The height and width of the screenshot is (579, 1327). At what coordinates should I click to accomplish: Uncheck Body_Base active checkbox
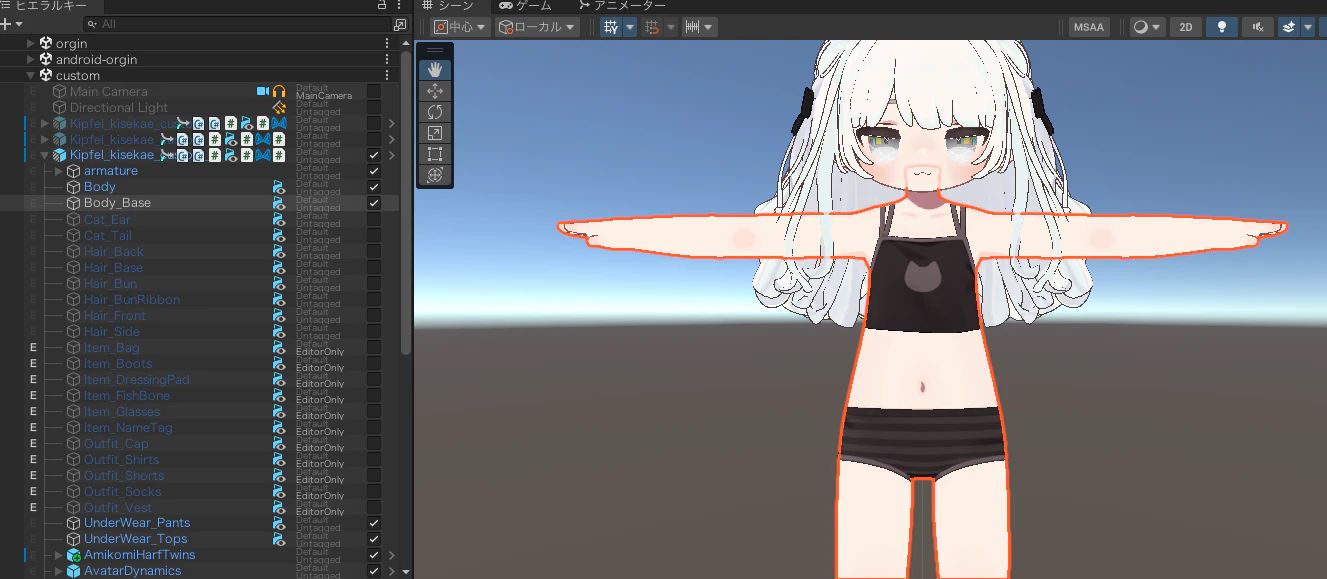(x=374, y=203)
